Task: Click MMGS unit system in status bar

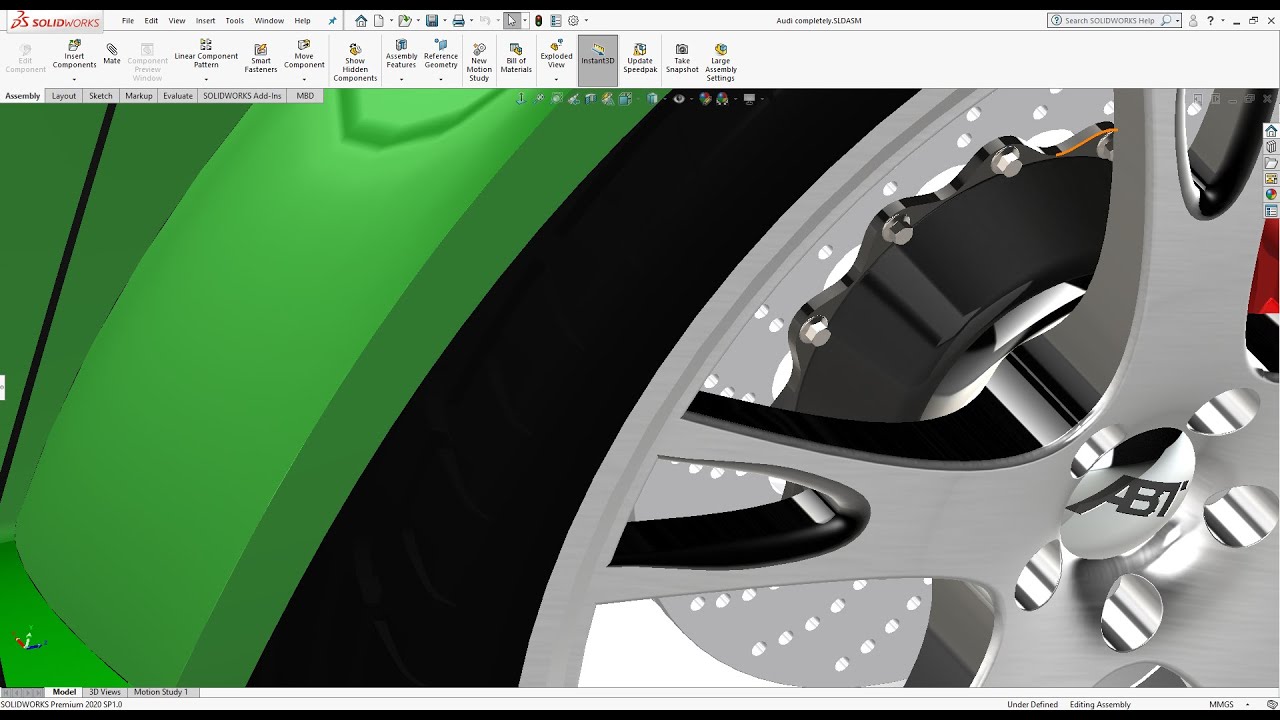Action: (1221, 704)
